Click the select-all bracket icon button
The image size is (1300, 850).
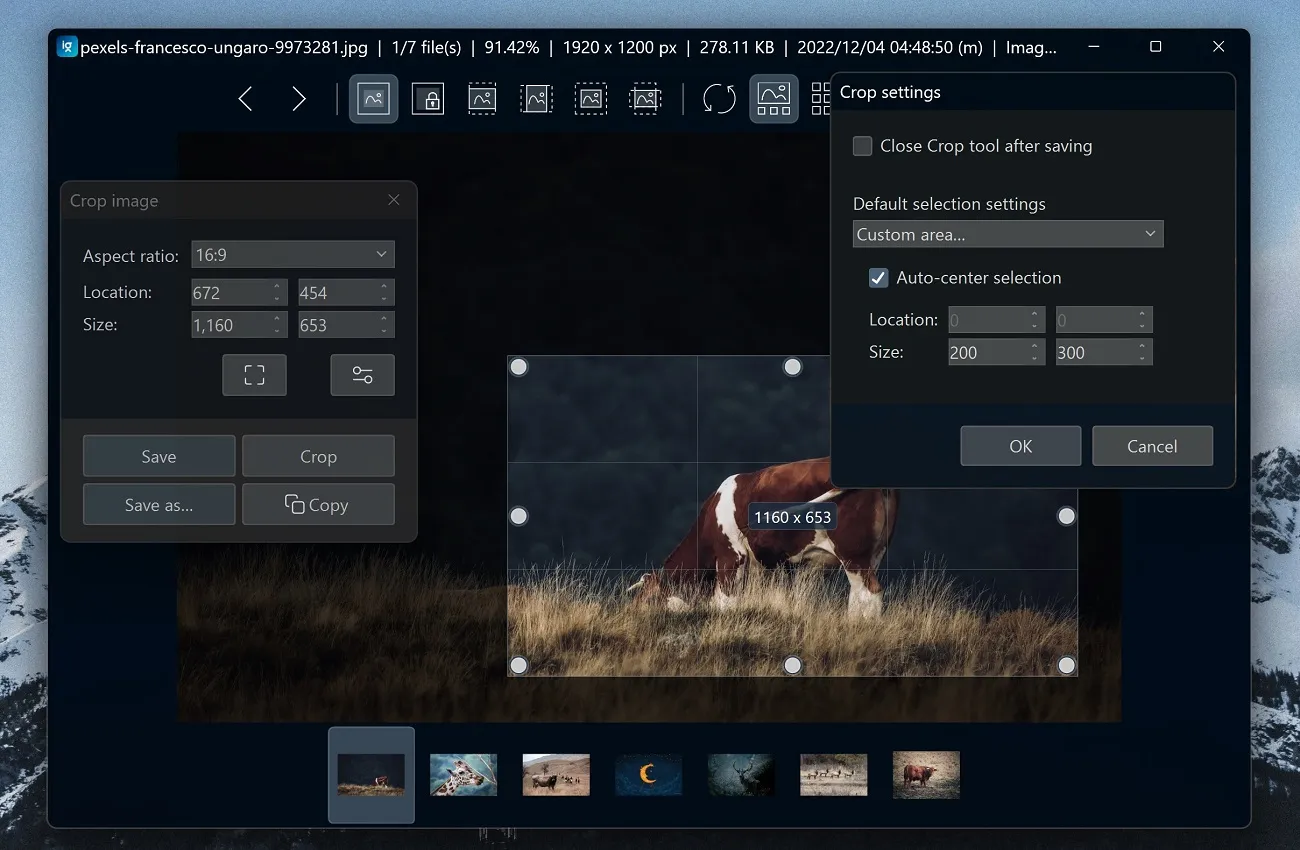(254, 375)
